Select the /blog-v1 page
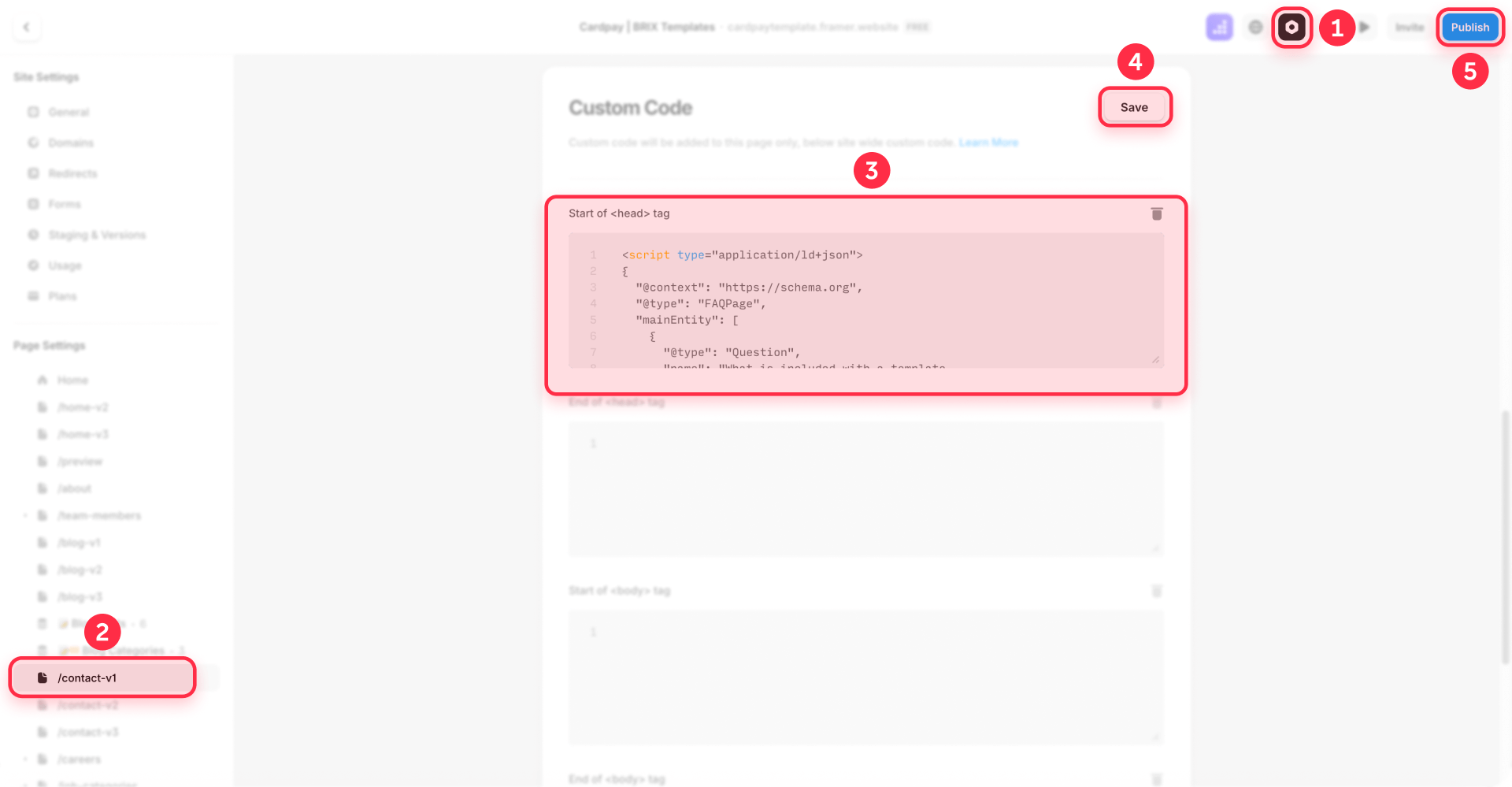The height and width of the screenshot is (787, 1512). [x=79, y=543]
